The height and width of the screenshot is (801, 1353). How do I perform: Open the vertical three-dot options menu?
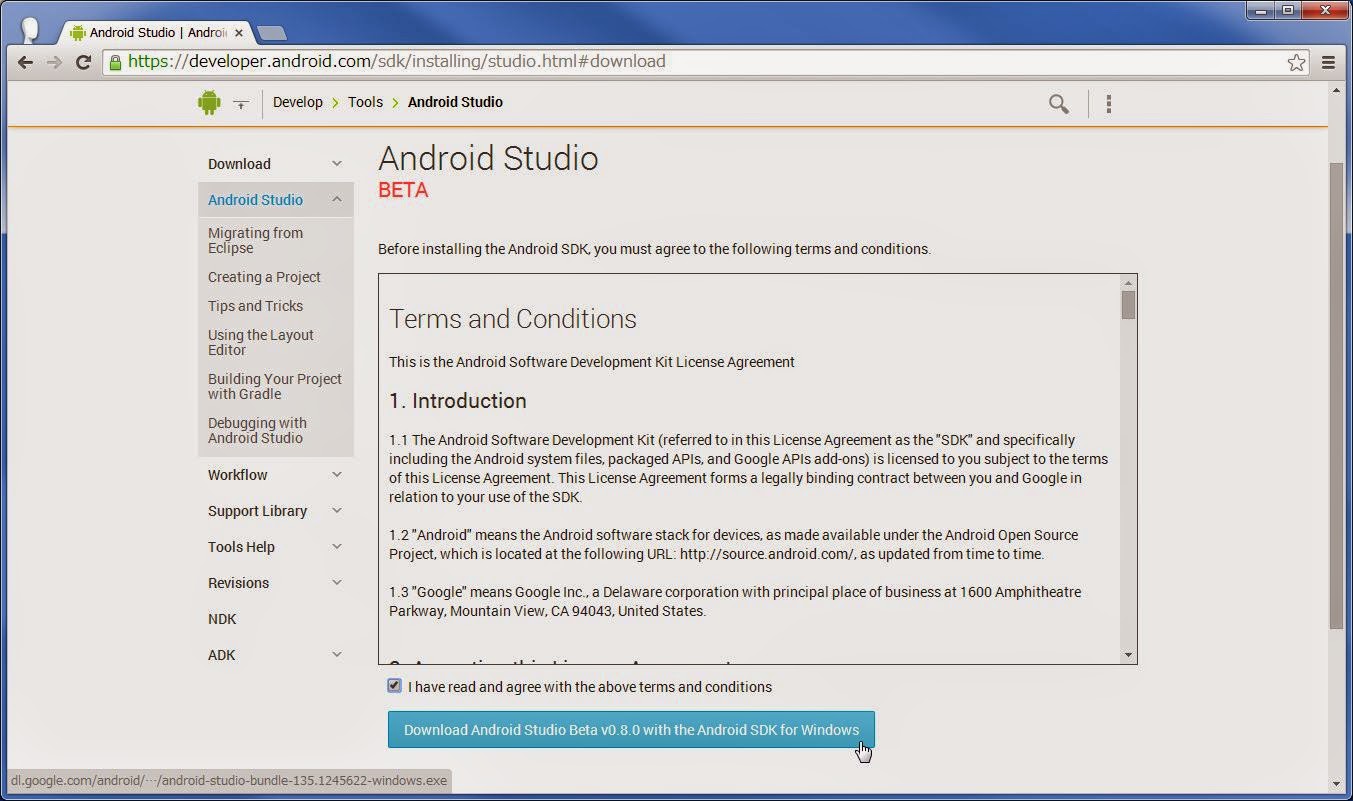[x=1108, y=103]
